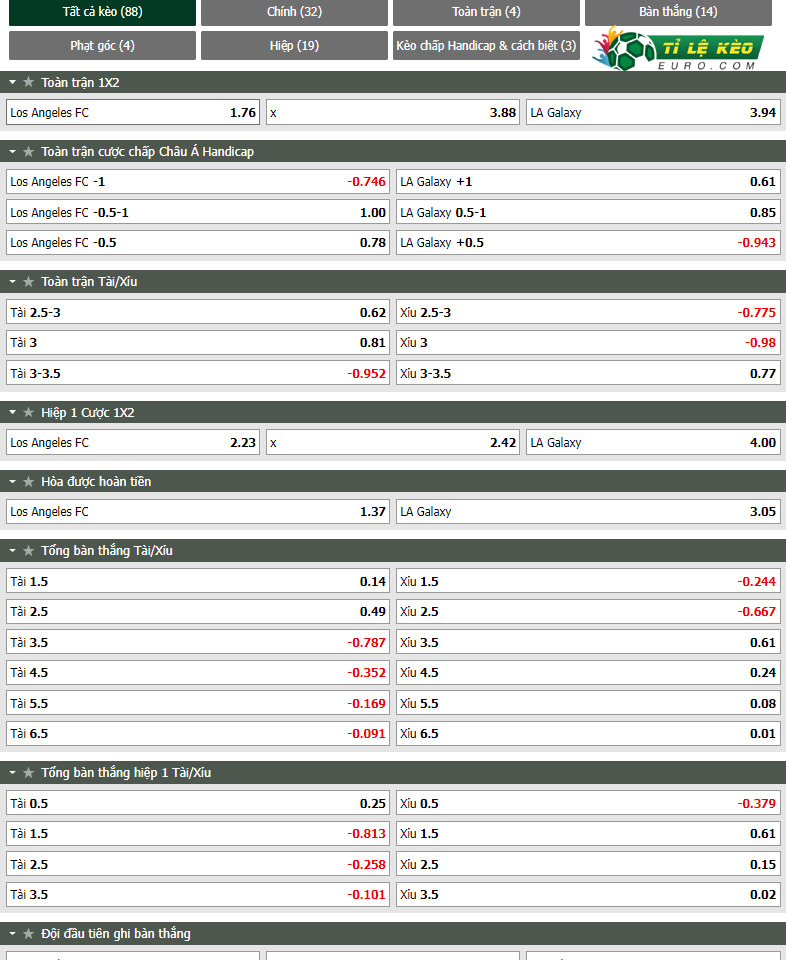Favorite the Tổng bàn thắng Tài/Xỉu star
Image resolution: width=786 pixels, height=960 pixels.
[28, 551]
